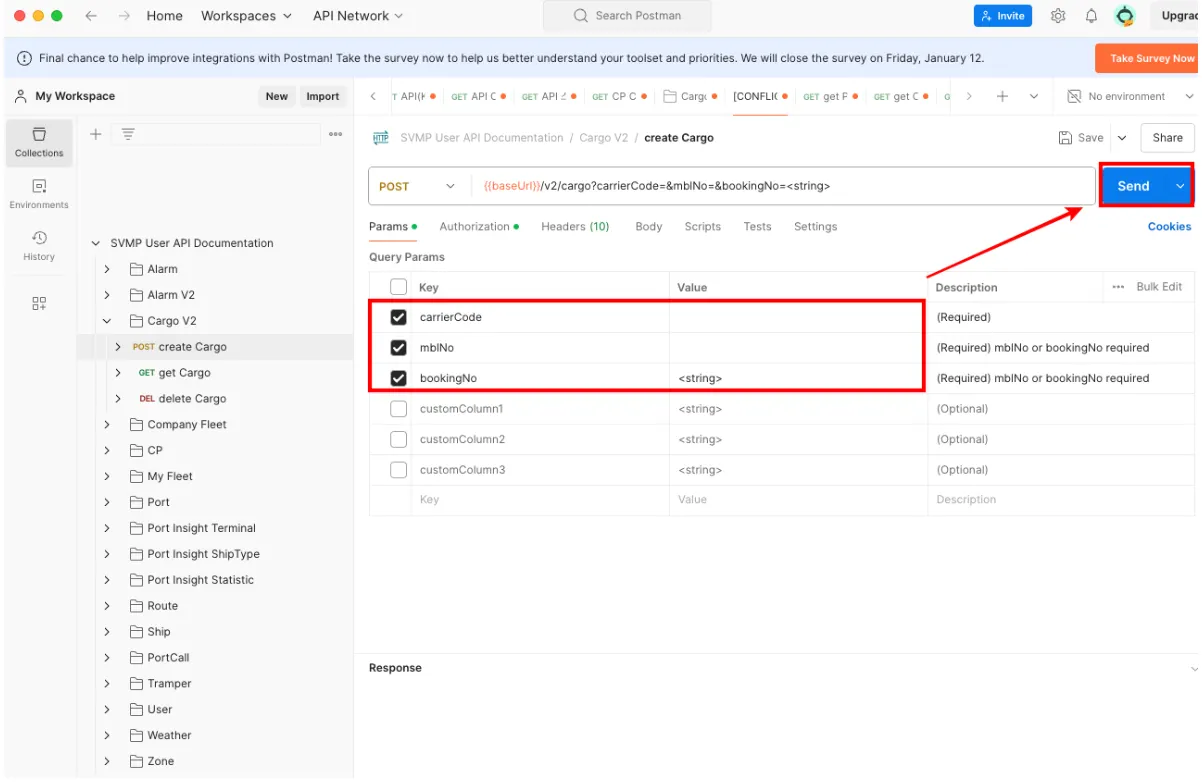Click the Send button
This screenshot has width=1202, height=782.
coord(1132,186)
